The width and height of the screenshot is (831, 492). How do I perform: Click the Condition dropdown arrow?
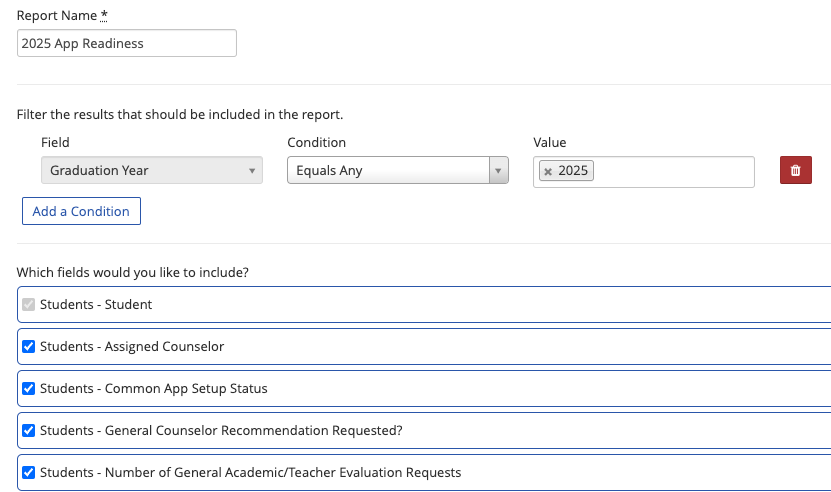(498, 171)
